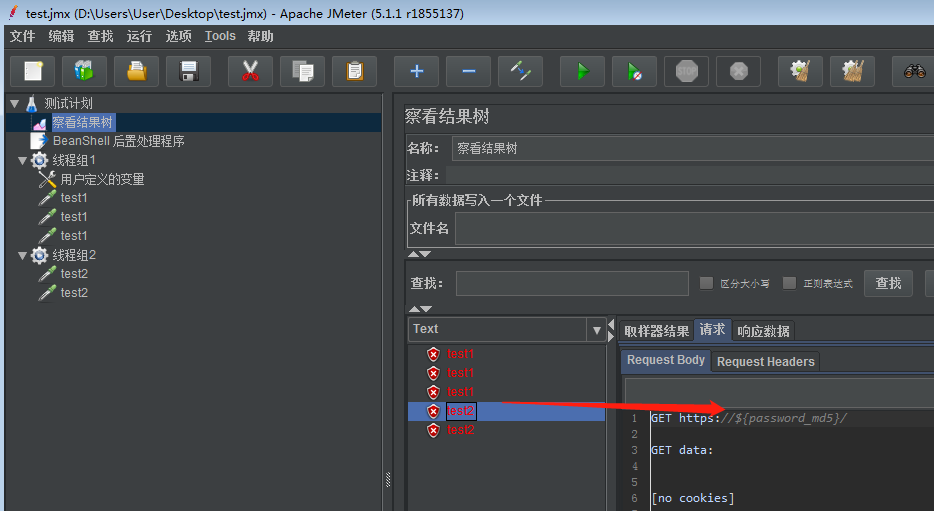934x511 pixels.
Task: Open search with the binoculars icon
Action: coord(914,71)
